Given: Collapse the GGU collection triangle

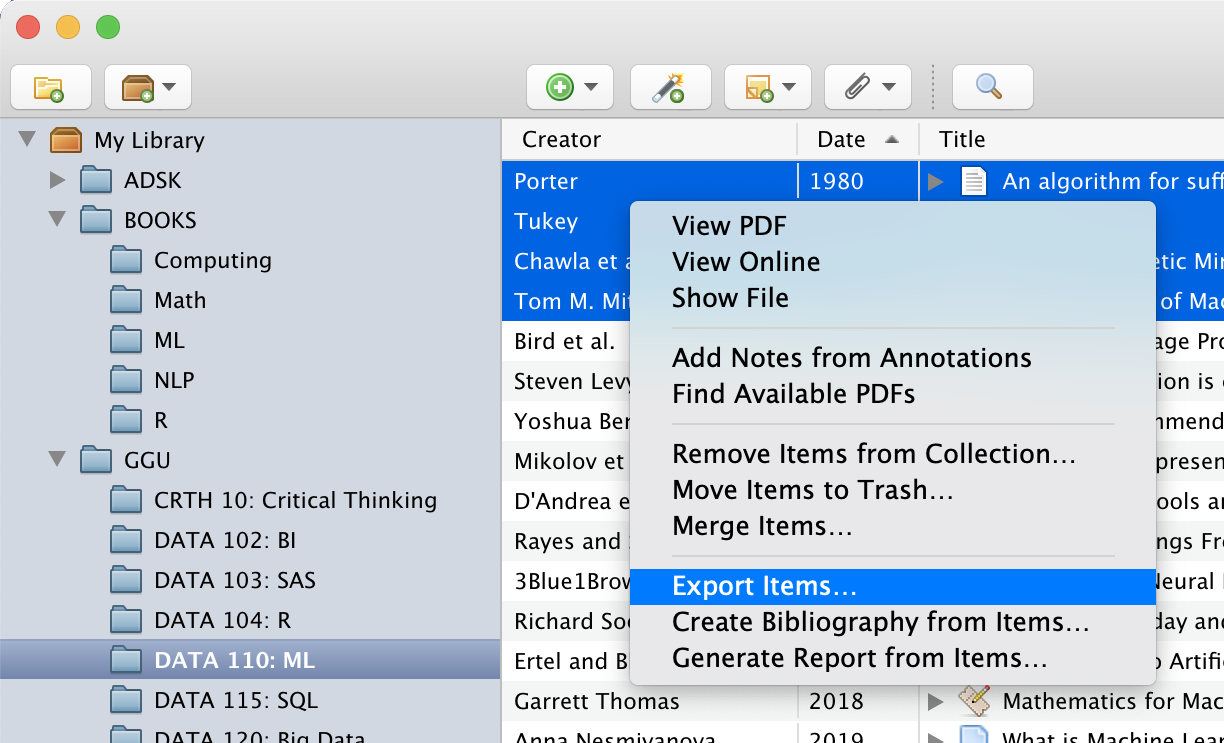Looking at the screenshot, I should pyautogui.click(x=57, y=460).
